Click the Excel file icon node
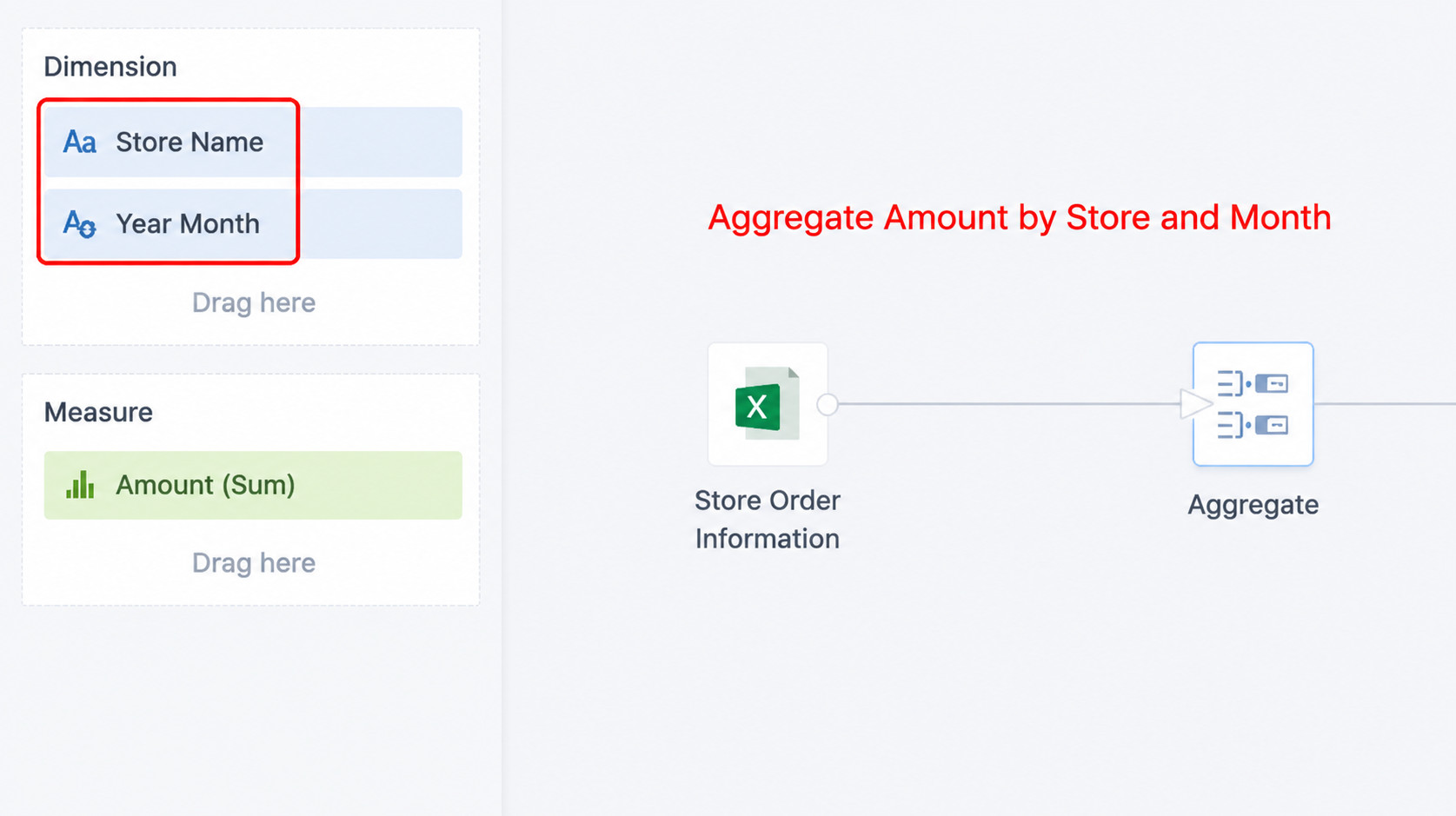 768,404
